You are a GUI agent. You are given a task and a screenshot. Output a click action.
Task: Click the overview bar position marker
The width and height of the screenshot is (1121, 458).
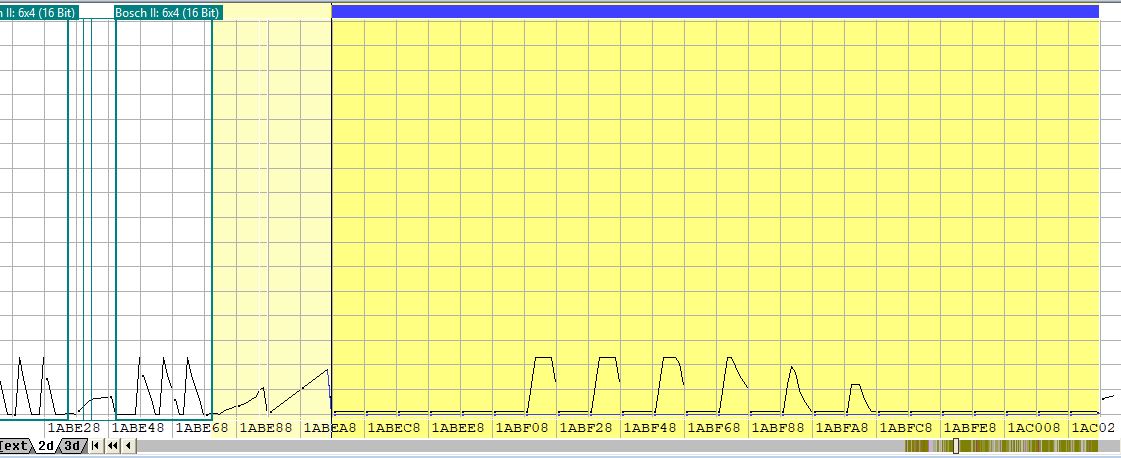(956, 446)
